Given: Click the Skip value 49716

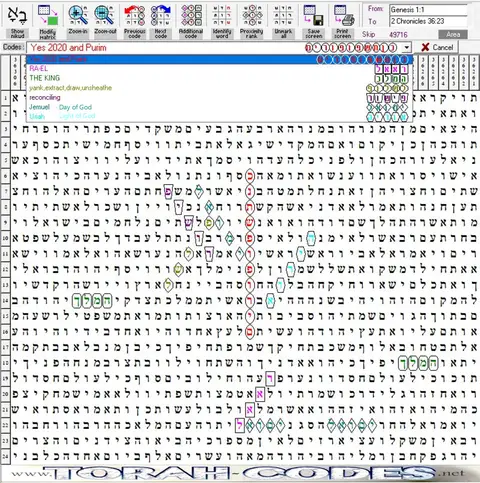Looking at the screenshot, I should [398, 34].
